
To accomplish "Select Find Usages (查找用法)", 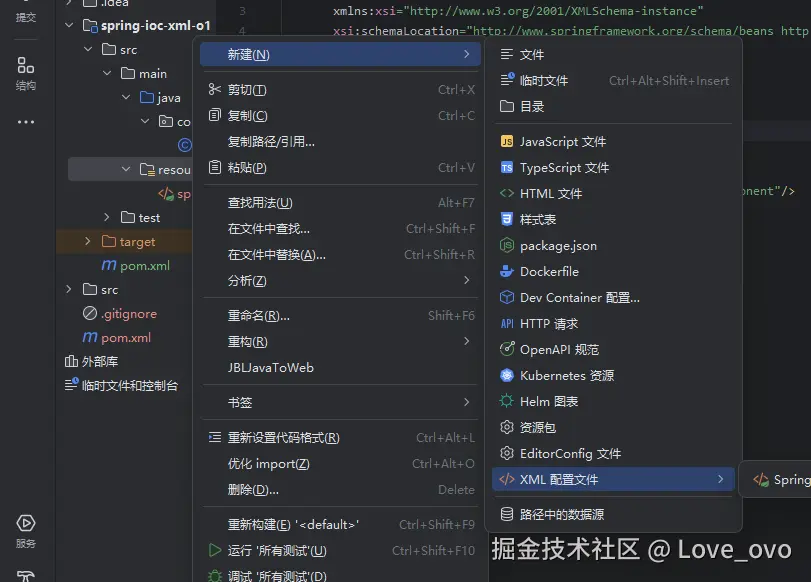I will click(340, 202).
